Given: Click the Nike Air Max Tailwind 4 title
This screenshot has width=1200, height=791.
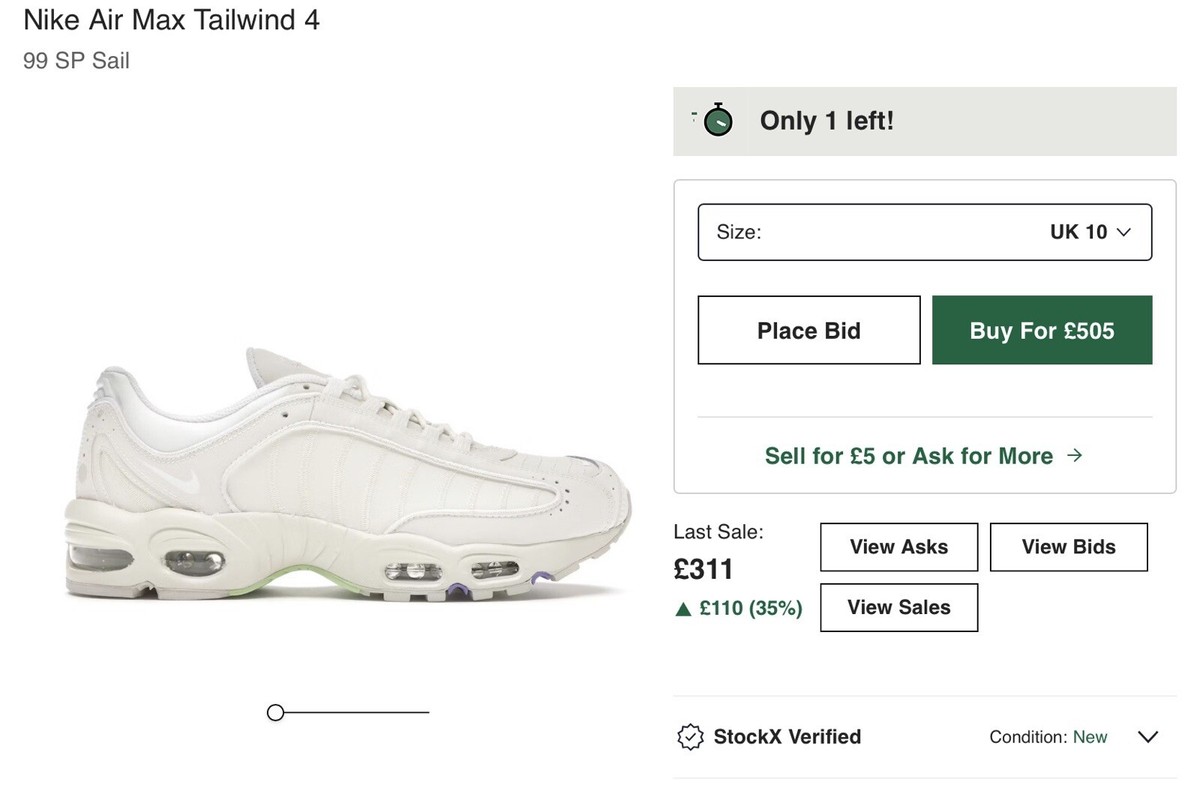Looking at the screenshot, I should point(171,20).
